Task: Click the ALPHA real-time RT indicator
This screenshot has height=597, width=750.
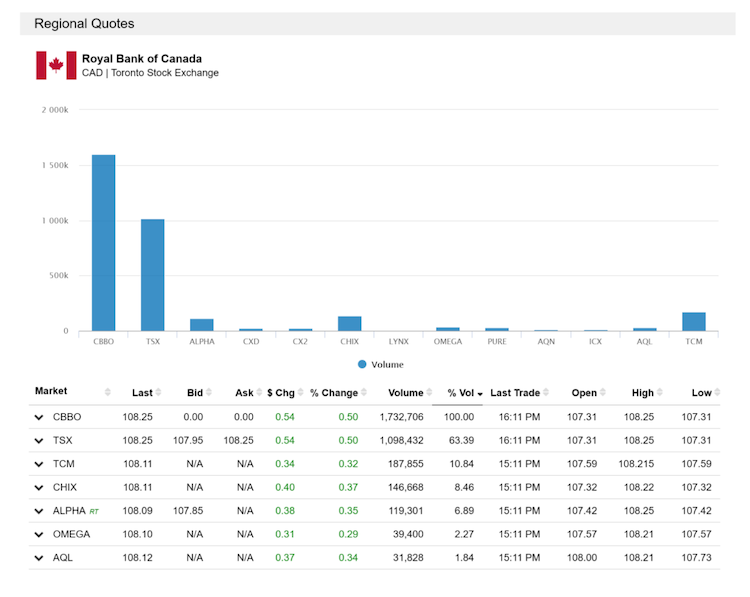Action: click(94, 510)
